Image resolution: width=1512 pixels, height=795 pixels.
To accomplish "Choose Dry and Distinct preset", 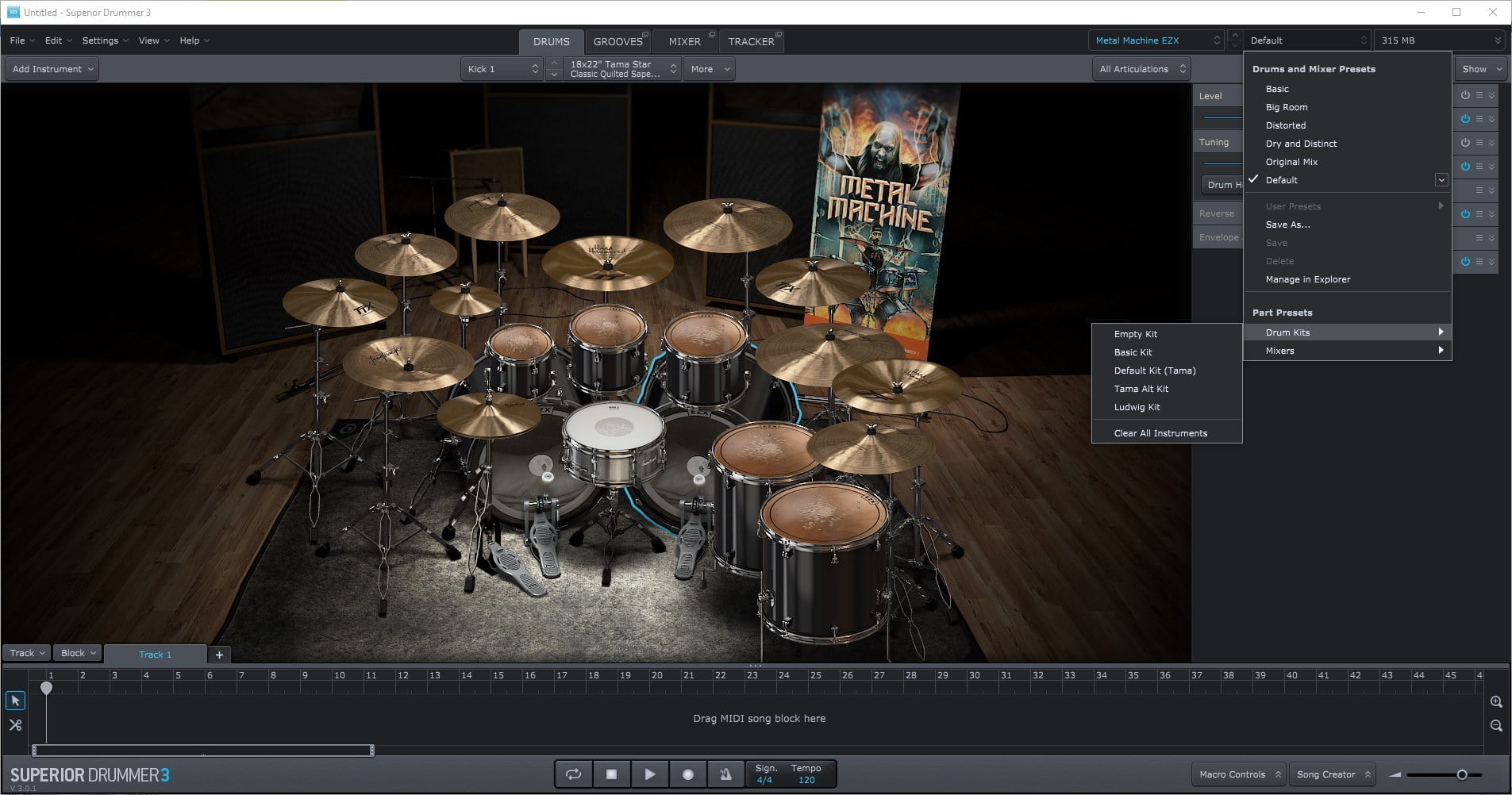I will [x=1347, y=144].
